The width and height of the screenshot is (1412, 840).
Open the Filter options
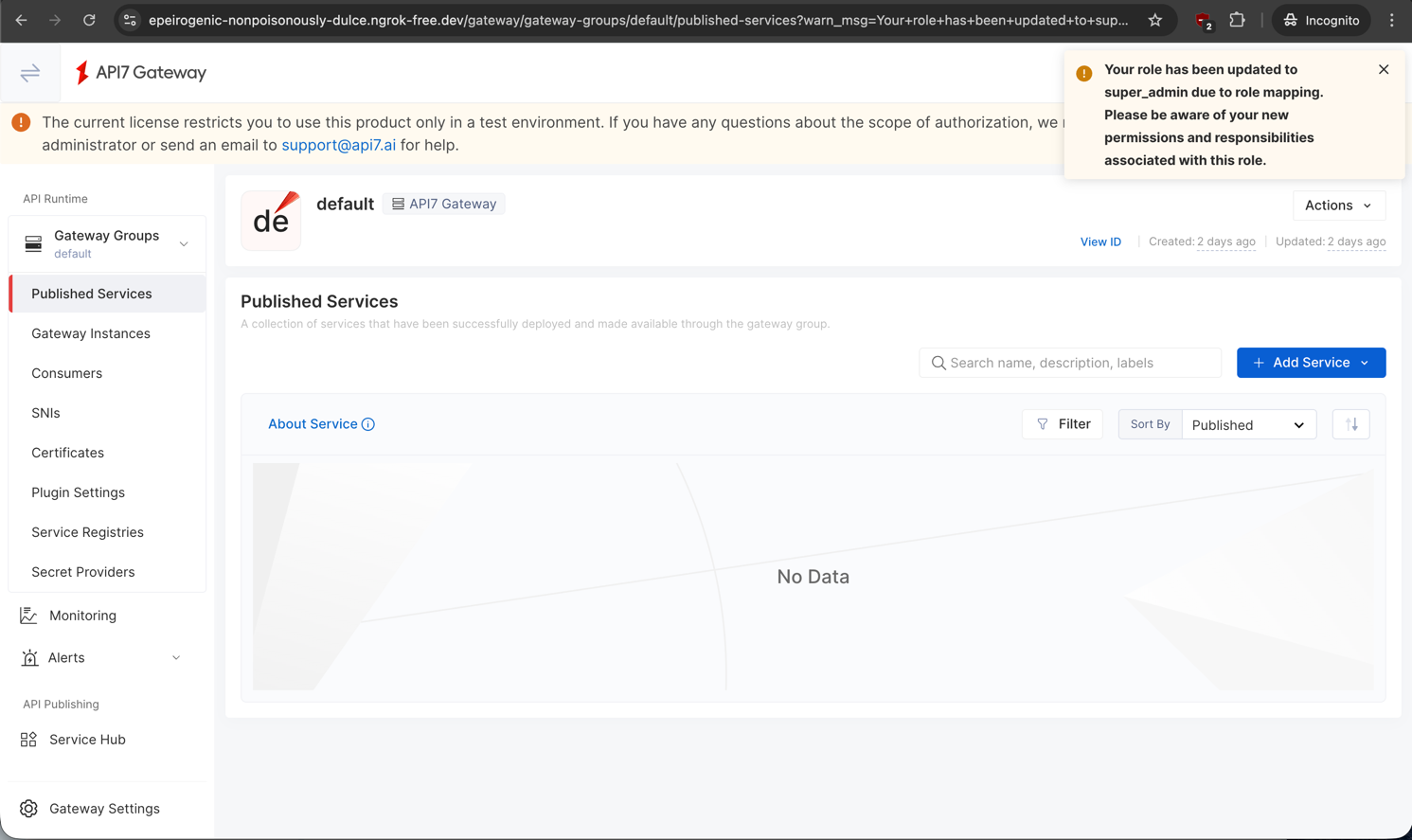pyautogui.click(x=1063, y=424)
